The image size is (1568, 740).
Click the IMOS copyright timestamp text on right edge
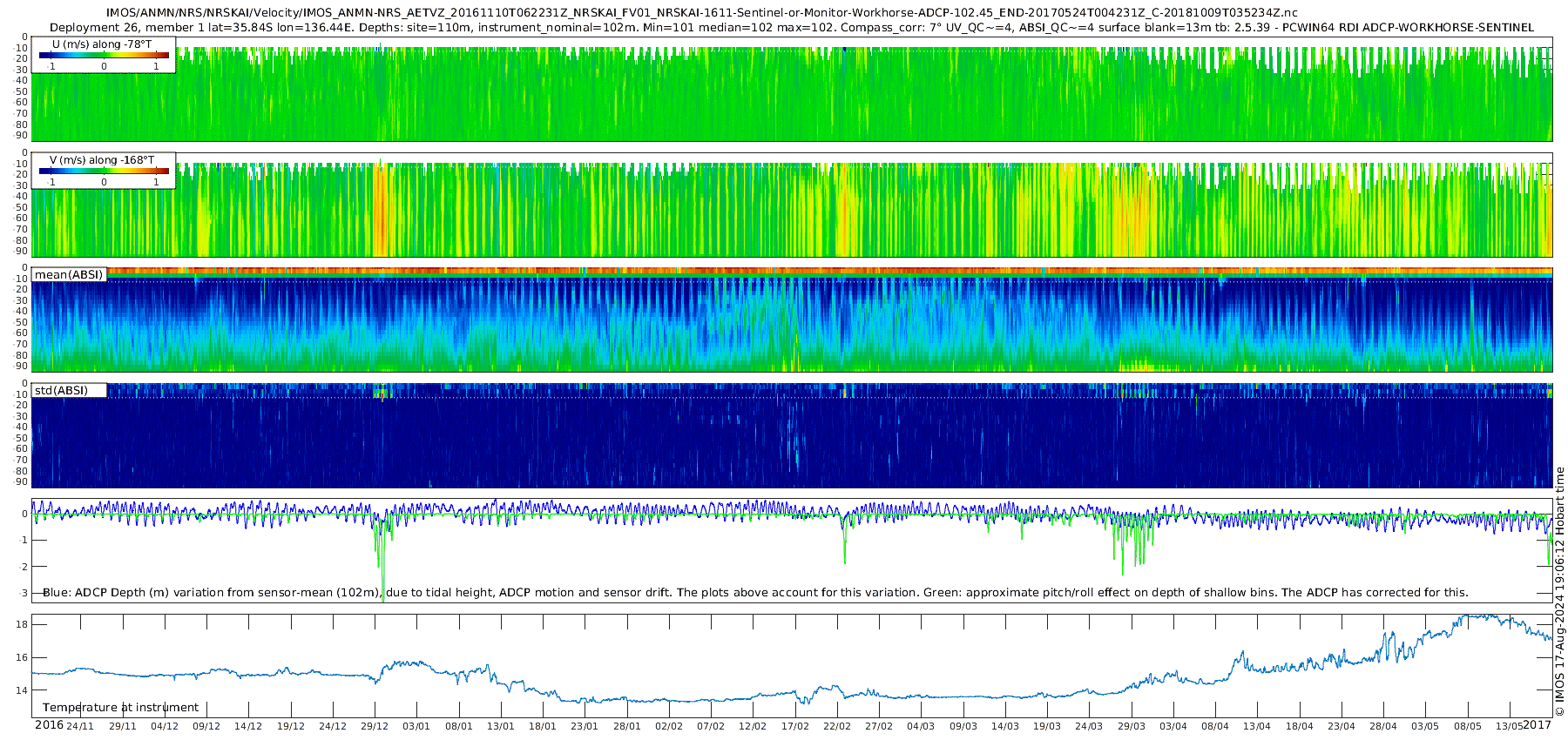1560,592
